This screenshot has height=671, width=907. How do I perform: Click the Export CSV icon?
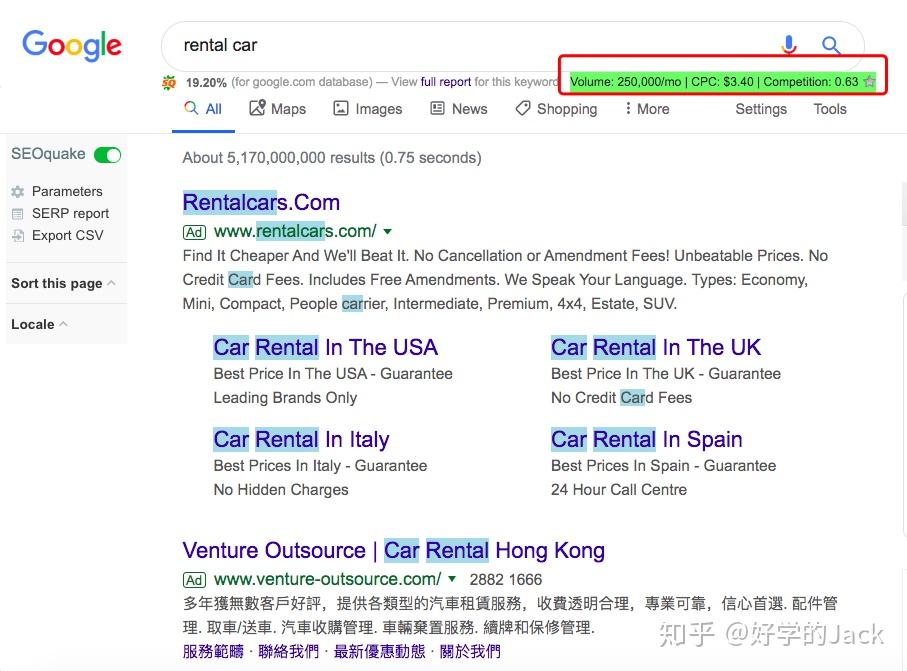[x=18, y=235]
